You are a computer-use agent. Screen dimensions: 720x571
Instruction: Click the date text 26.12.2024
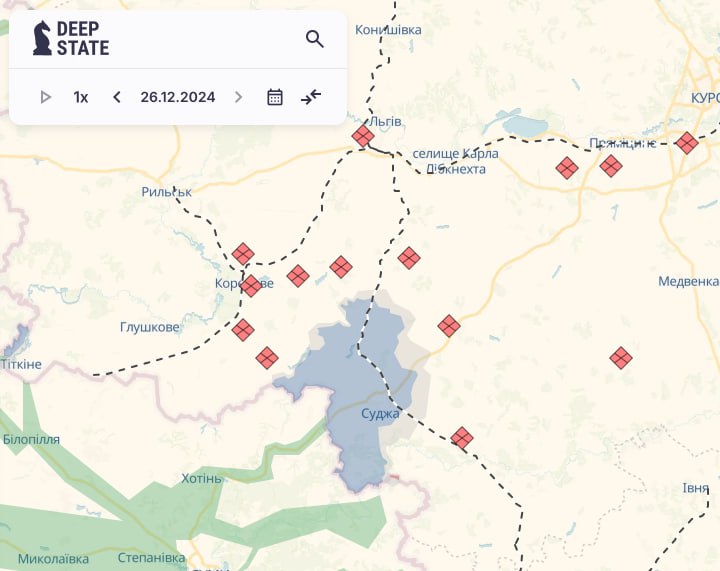click(x=178, y=97)
